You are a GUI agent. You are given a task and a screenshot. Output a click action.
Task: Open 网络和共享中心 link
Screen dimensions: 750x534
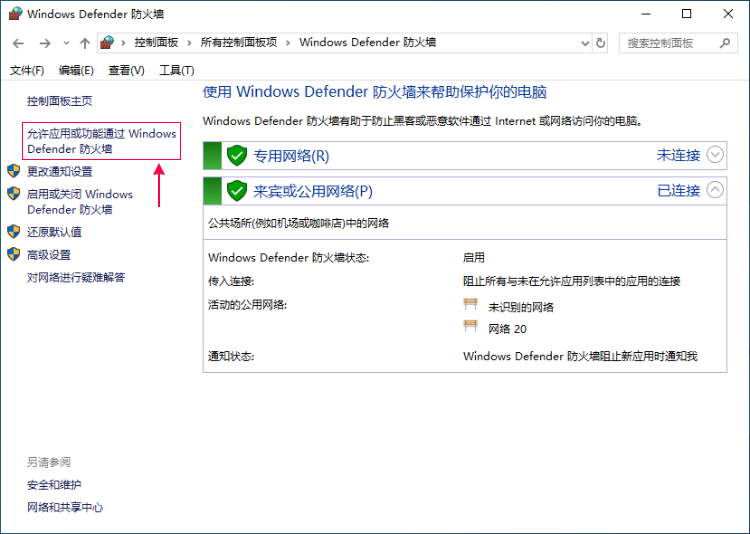[65, 507]
